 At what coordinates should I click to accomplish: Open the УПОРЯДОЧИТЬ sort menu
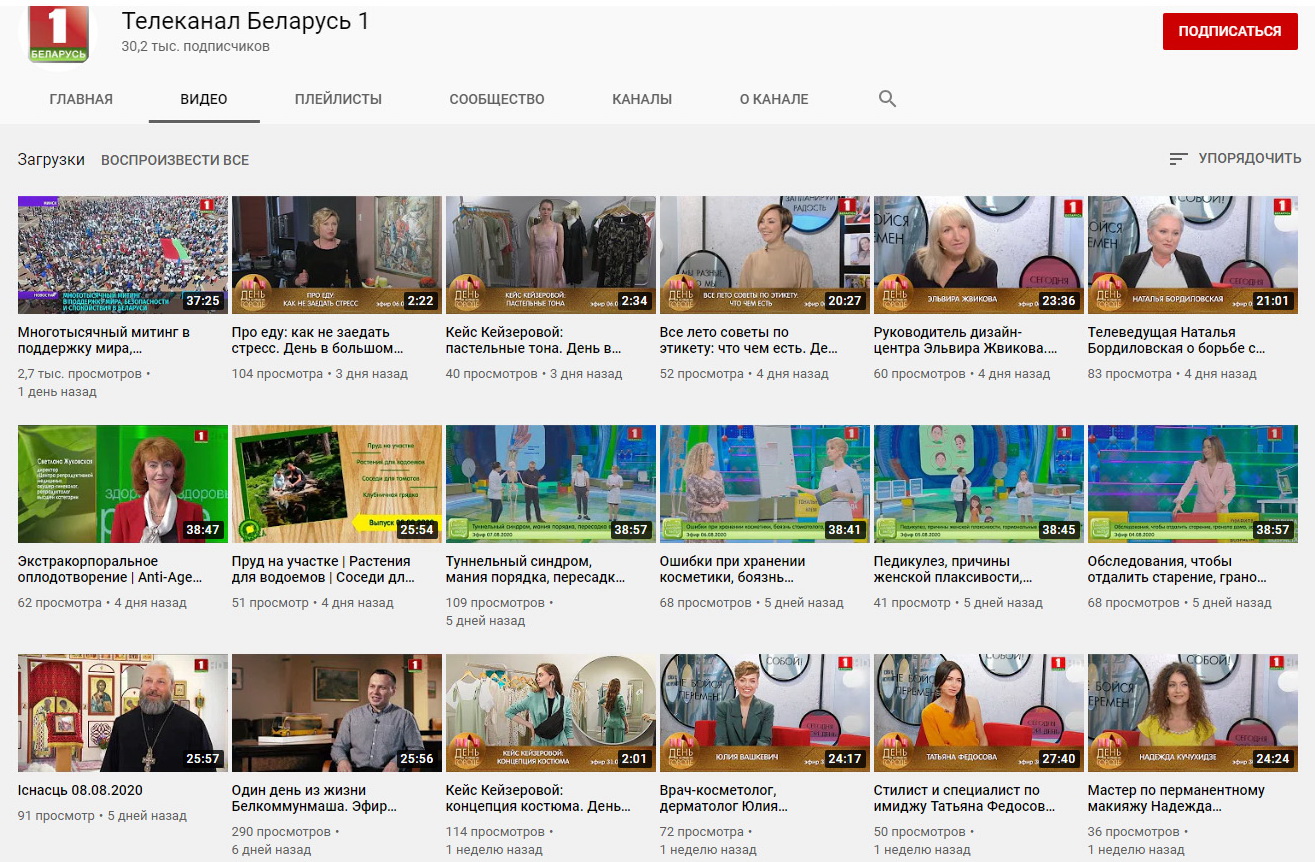point(1235,158)
